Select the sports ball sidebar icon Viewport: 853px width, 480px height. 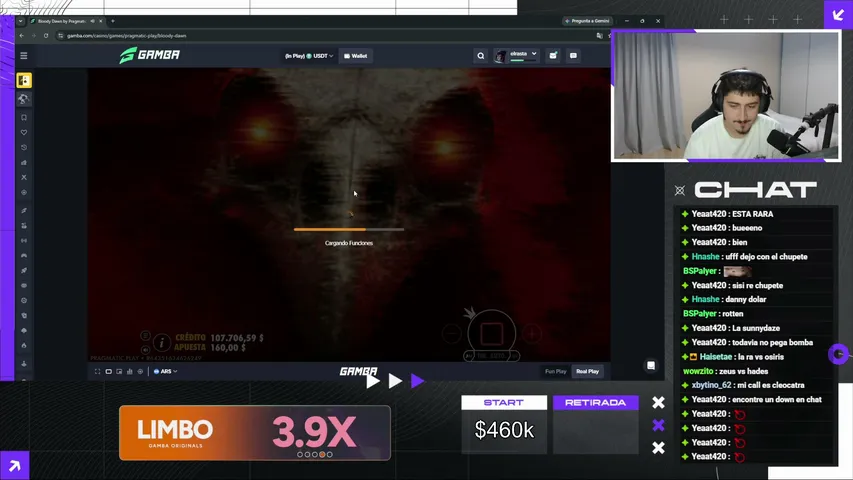click(24, 99)
